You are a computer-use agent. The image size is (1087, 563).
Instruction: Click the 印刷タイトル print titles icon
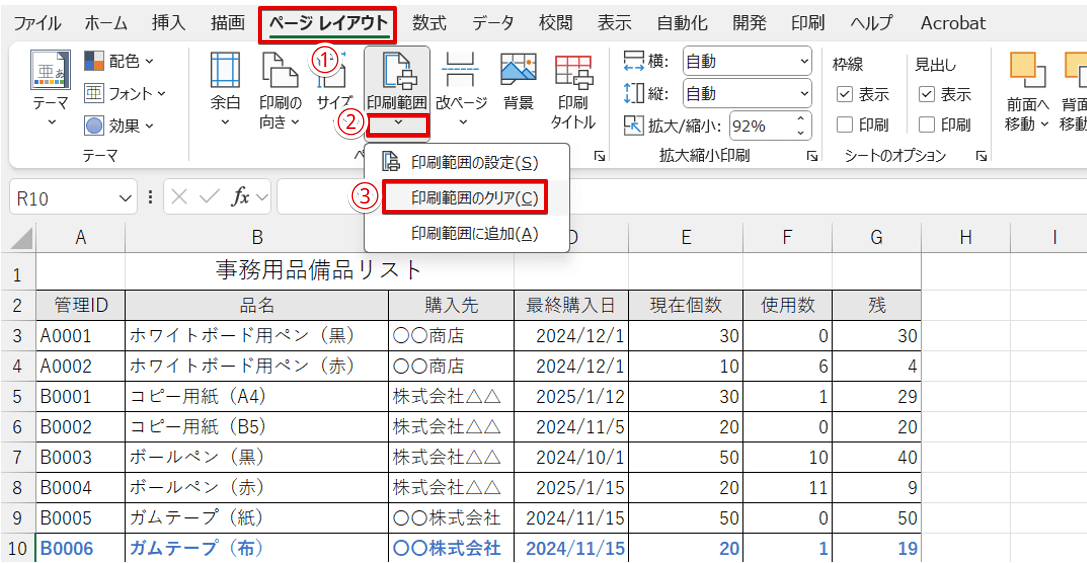[573, 71]
